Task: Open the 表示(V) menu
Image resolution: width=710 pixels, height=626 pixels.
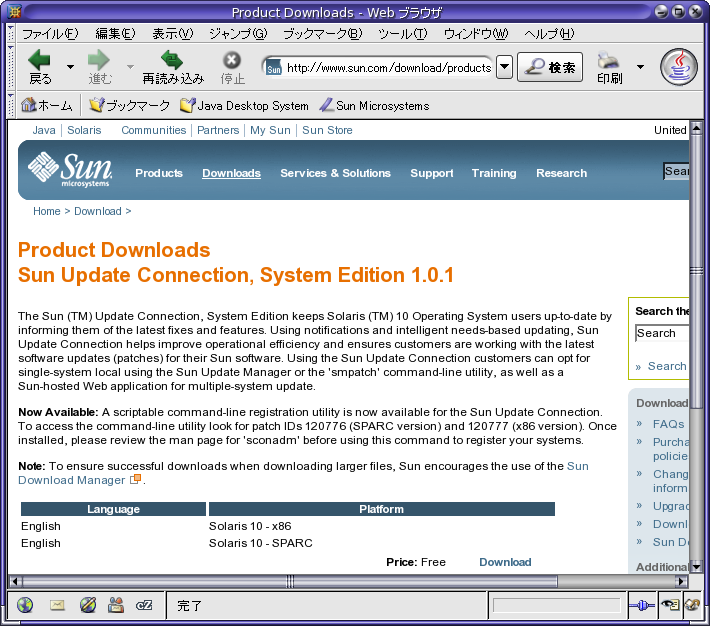Action: click(173, 34)
